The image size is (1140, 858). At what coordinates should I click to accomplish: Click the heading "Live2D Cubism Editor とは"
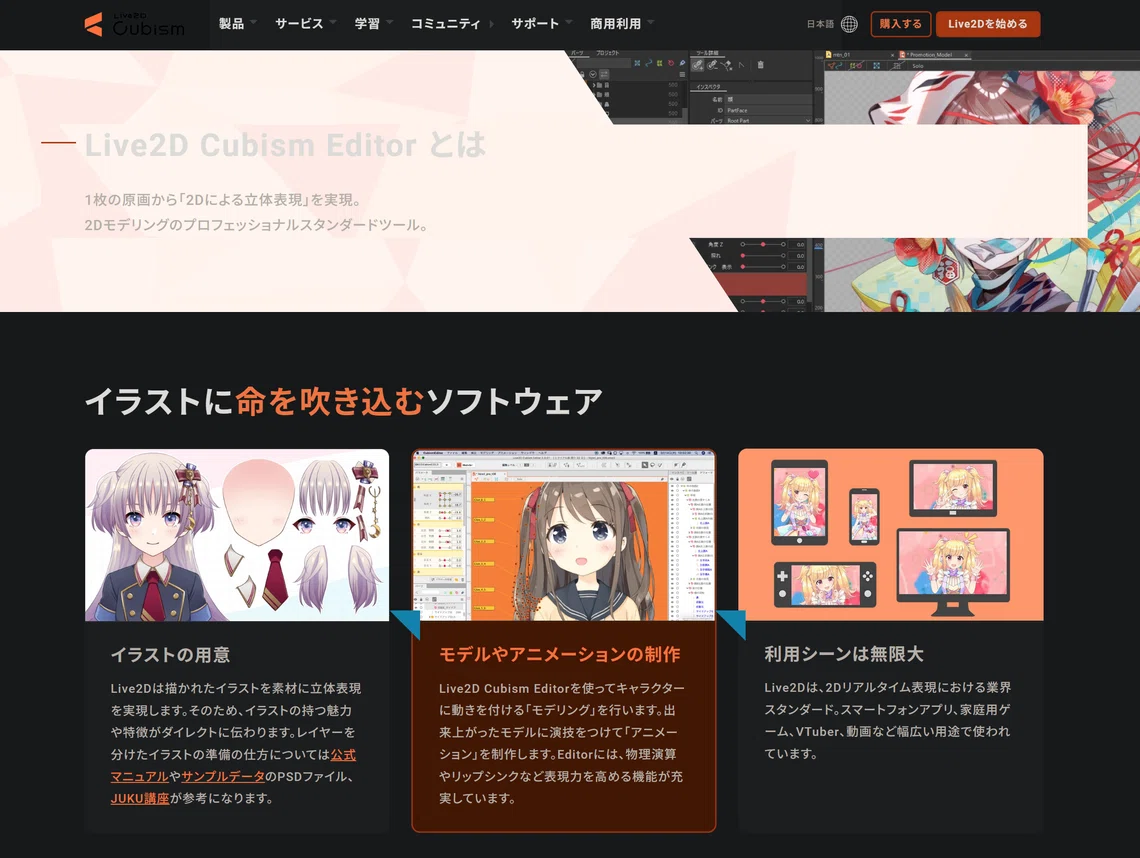tap(285, 145)
